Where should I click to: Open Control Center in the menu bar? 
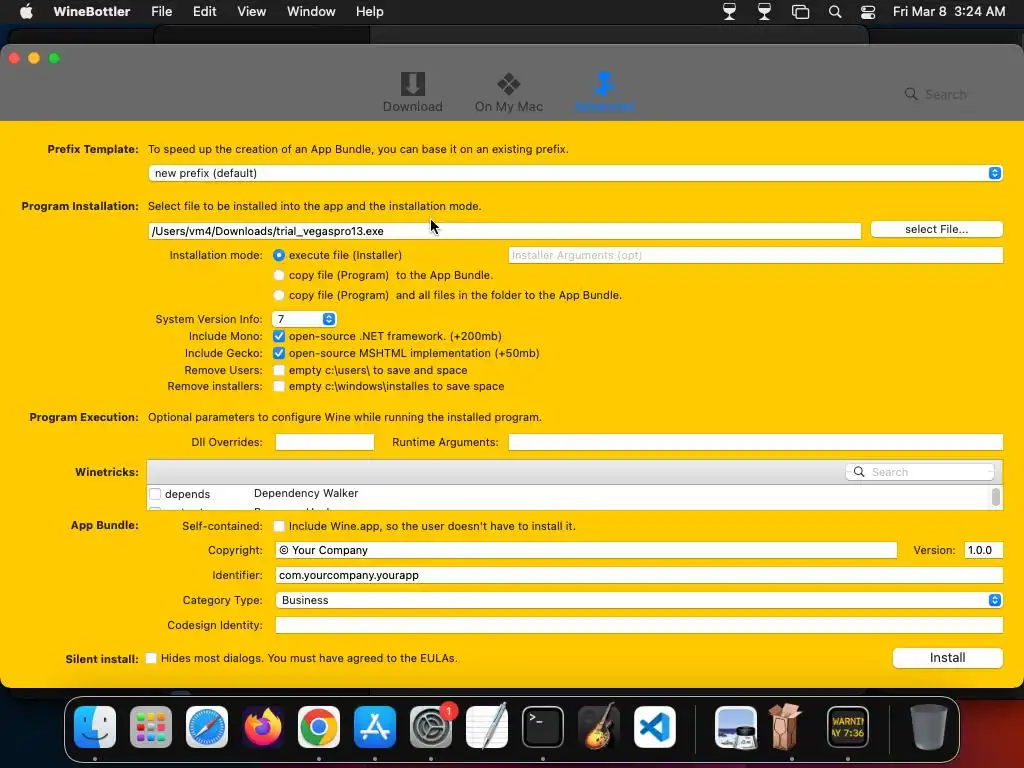click(x=868, y=11)
